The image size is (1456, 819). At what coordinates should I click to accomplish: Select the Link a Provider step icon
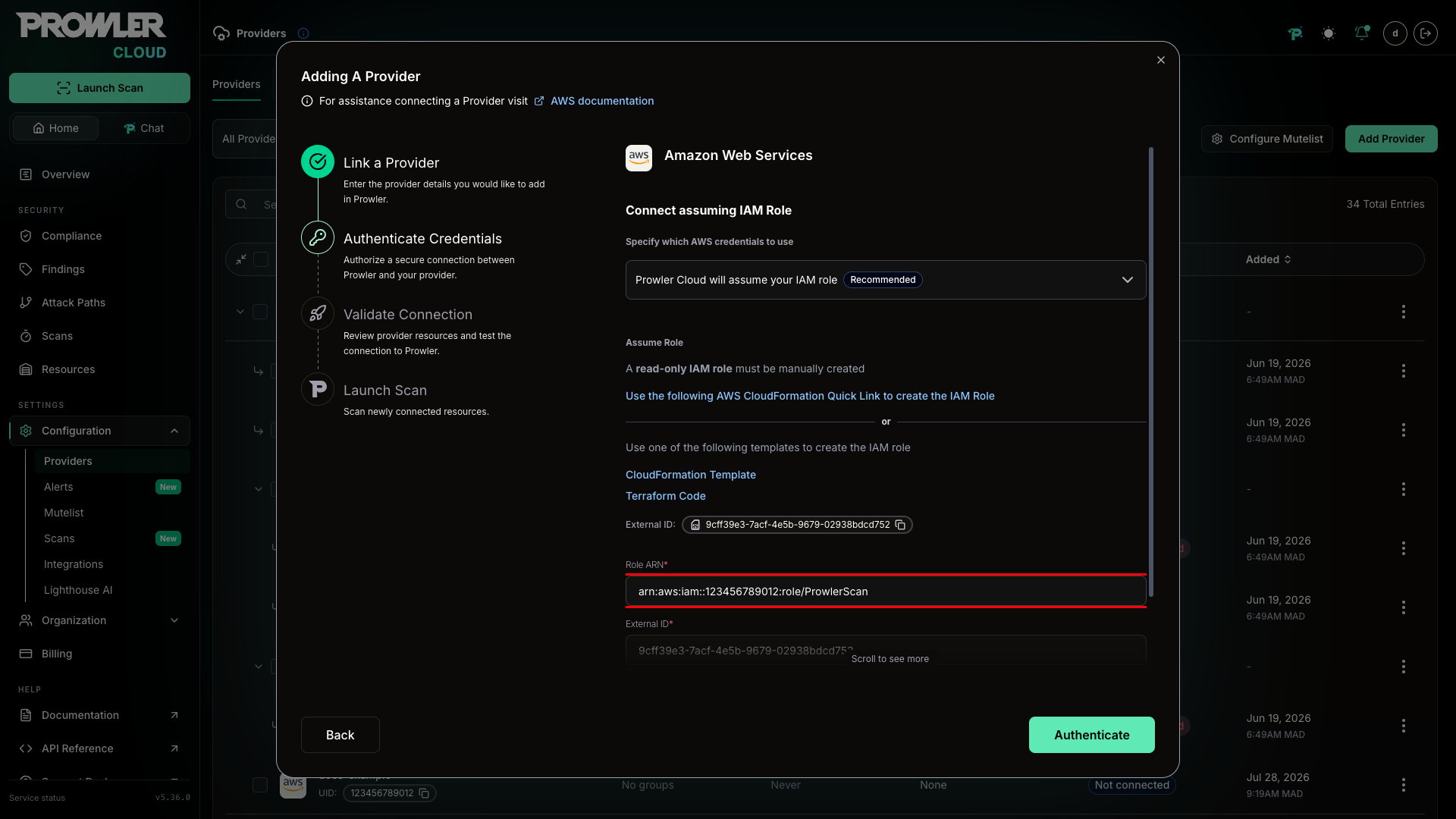318,162
